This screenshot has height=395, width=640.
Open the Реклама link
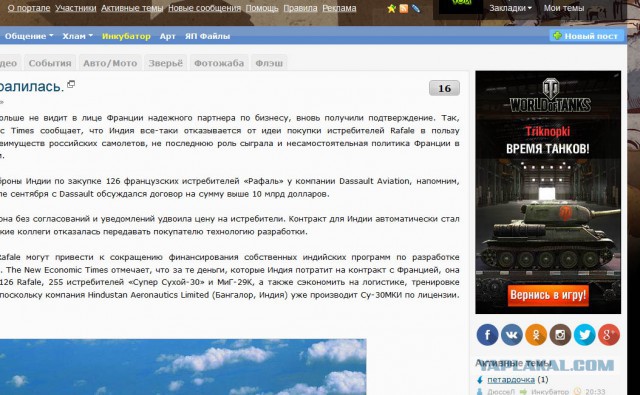tap(339, 8)
